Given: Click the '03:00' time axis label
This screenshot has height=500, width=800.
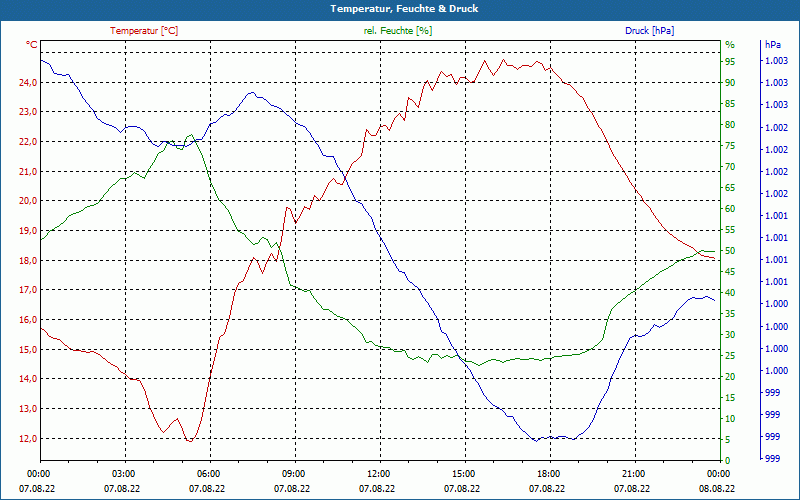Looking at the screenshot, I should click(x=122, y=473).
